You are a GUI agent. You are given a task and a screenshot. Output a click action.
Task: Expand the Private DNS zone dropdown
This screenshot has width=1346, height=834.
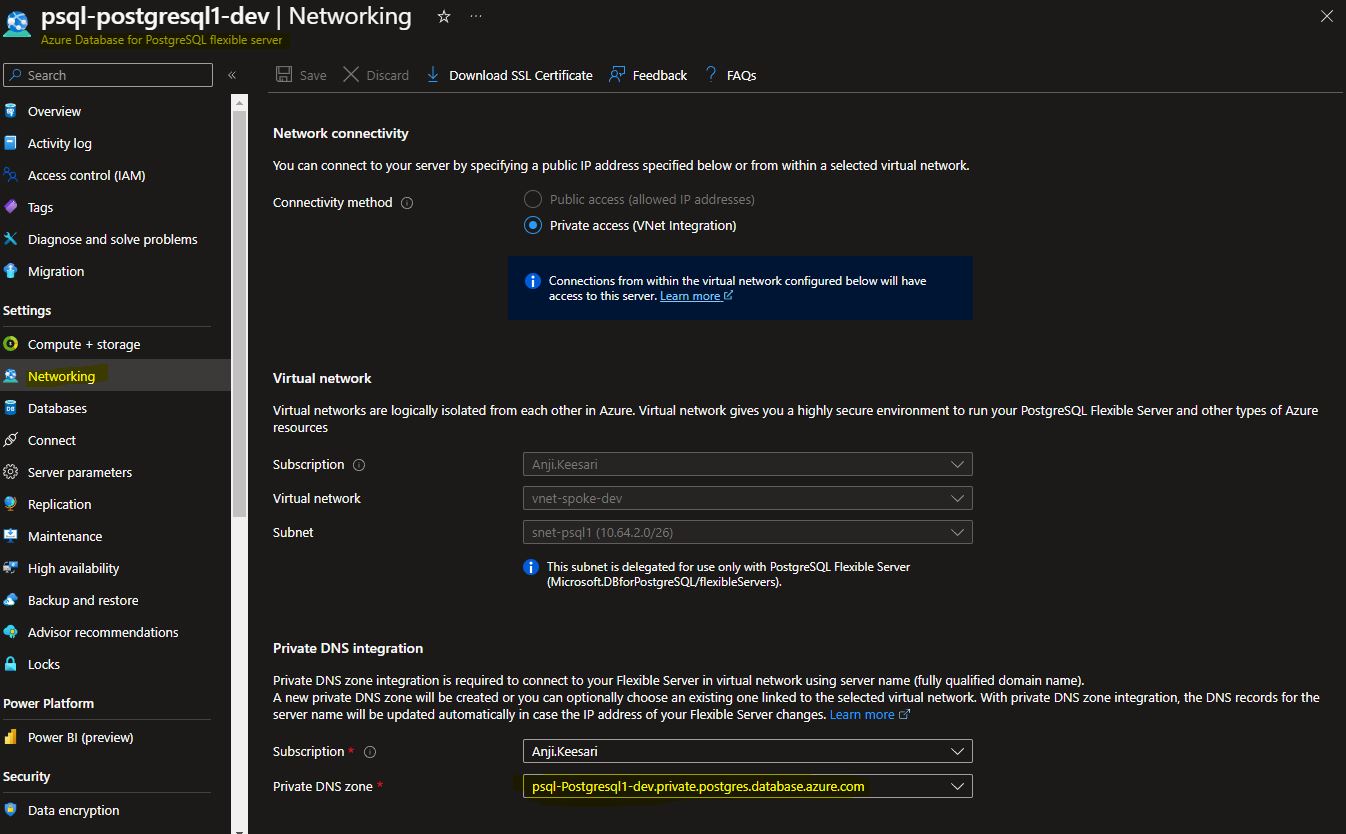(x=747, y=786)
